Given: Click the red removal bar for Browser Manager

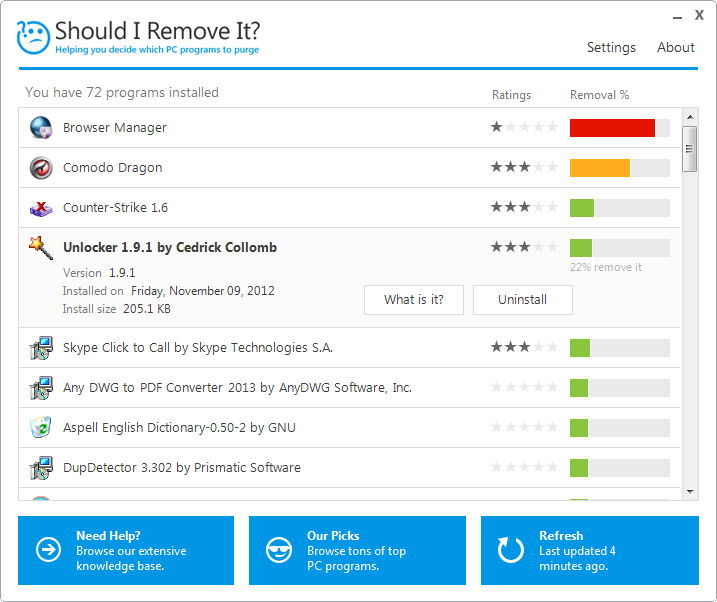Looking at the screenshot, I should coord(620,128).
